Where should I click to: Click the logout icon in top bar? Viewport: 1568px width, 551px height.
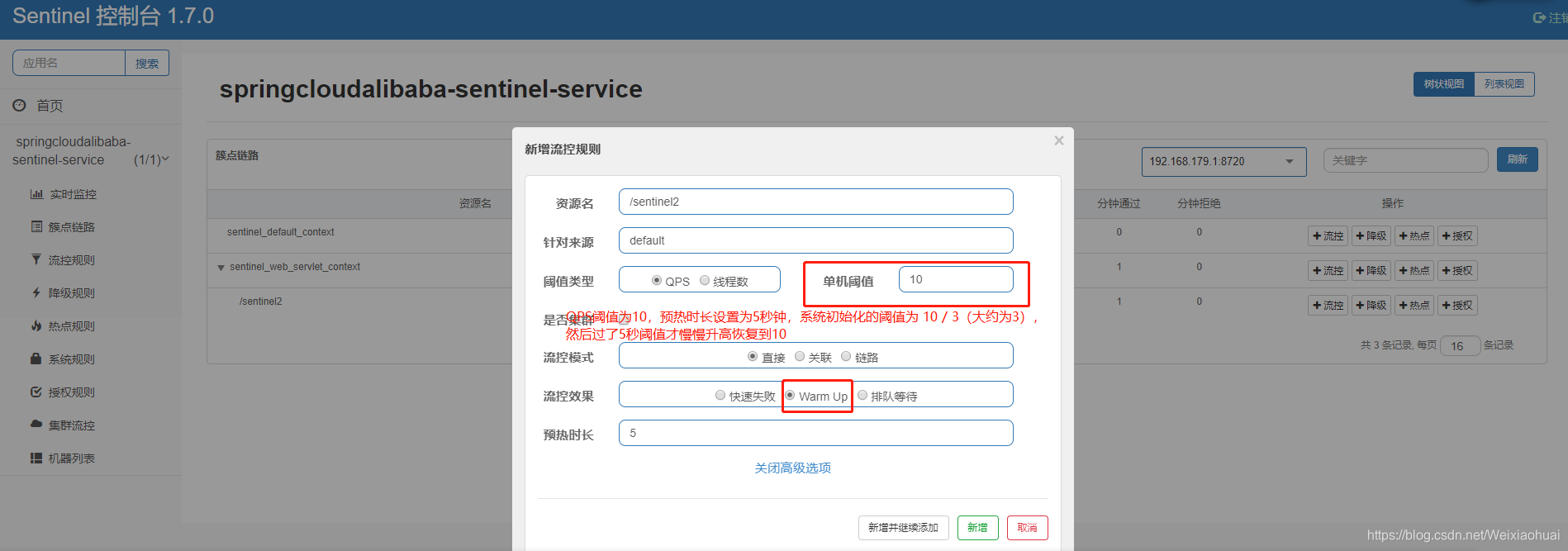pos(1540,17)
